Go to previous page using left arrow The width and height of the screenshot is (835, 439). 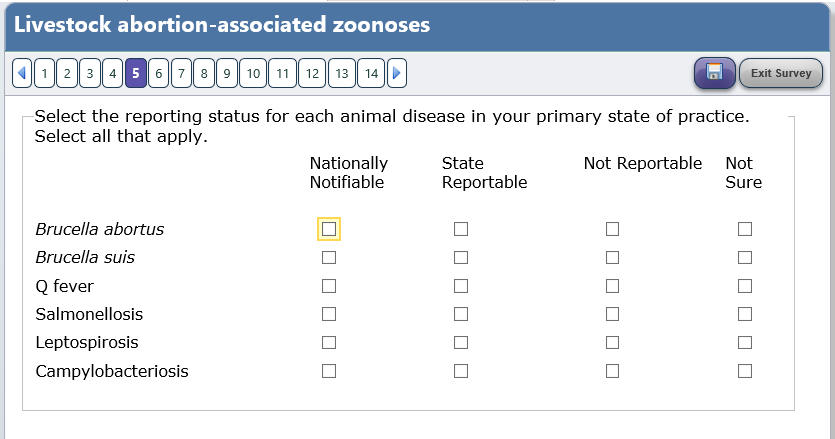coord(22,73)
